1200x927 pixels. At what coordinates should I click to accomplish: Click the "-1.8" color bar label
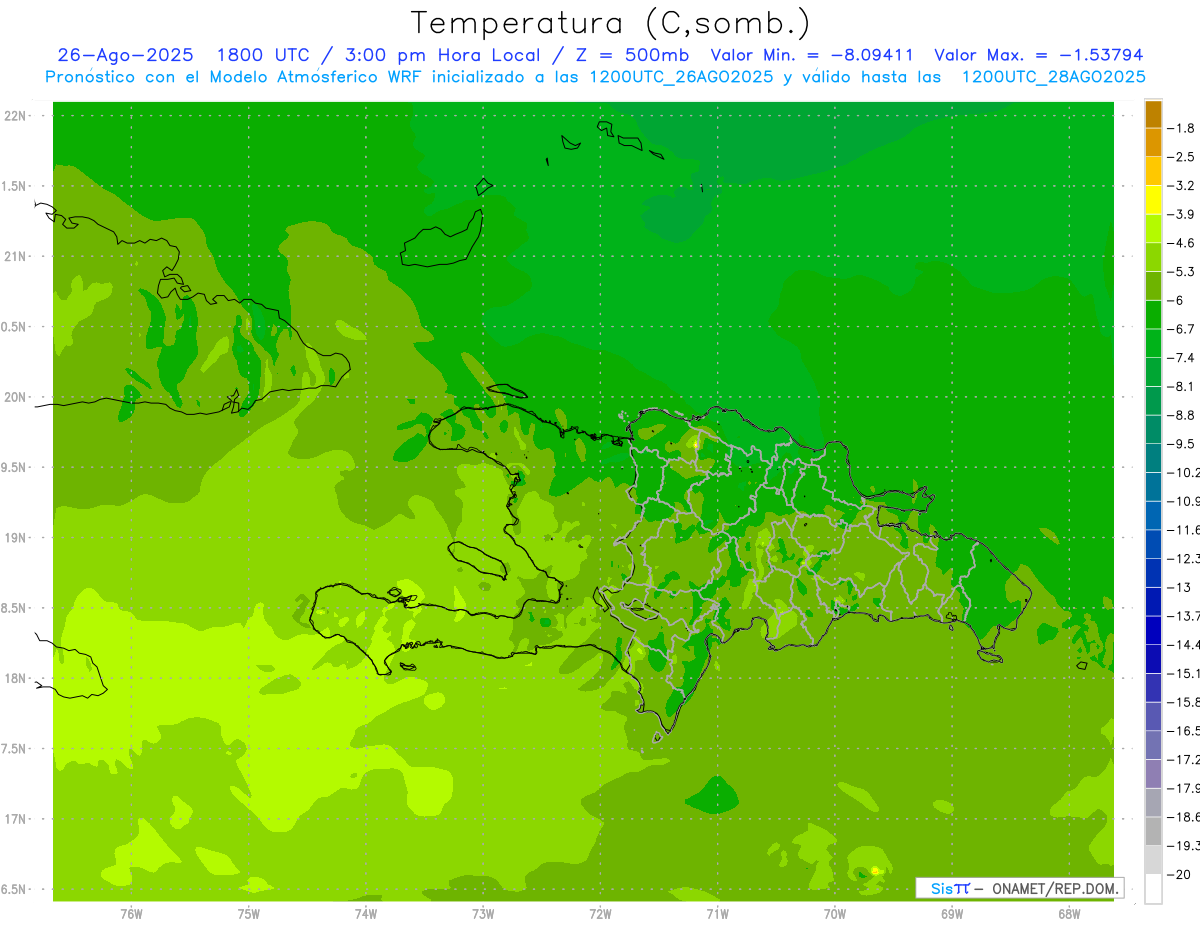[1181, 128]
